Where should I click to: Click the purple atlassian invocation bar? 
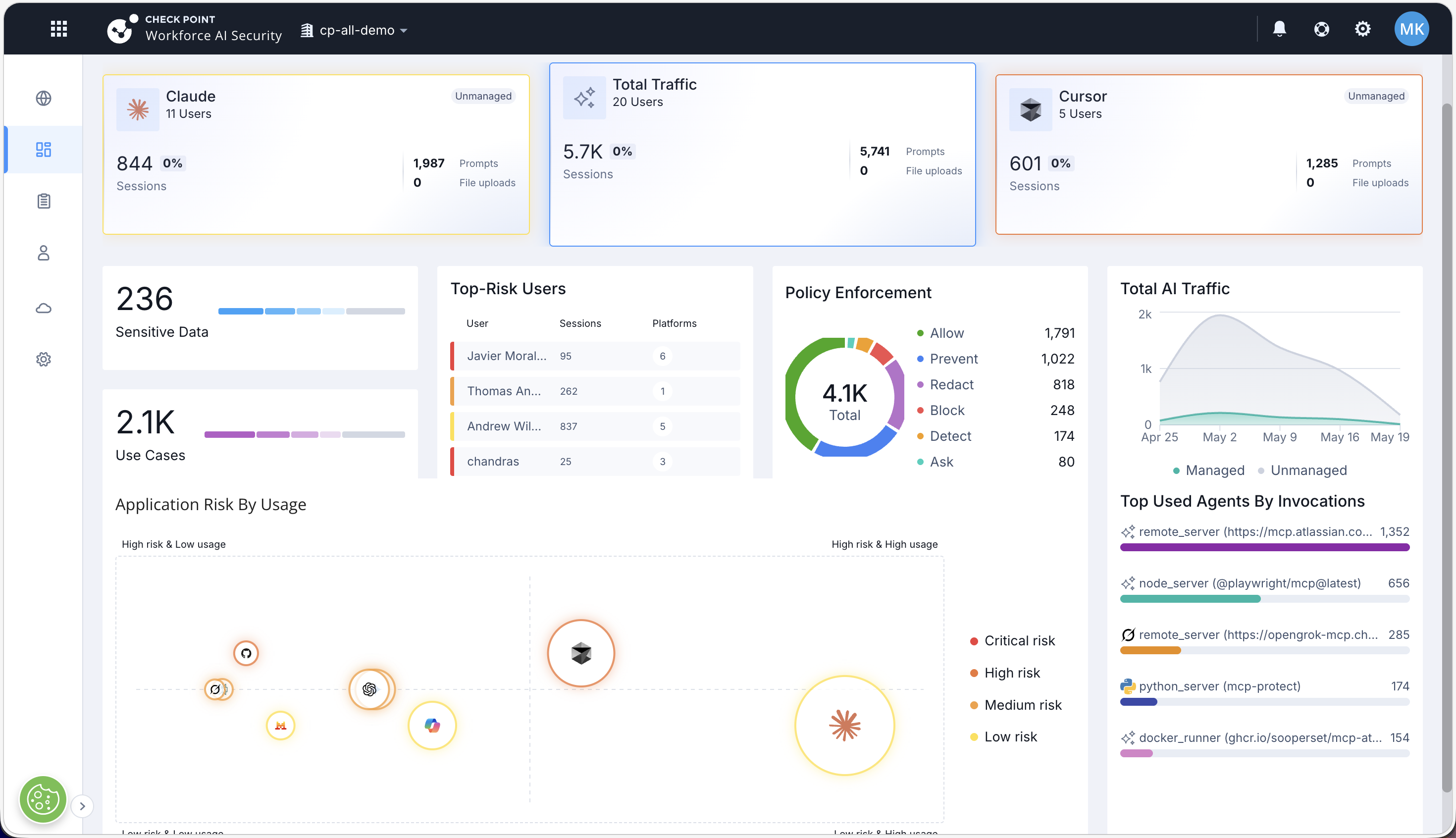[x=1265, y=547]
